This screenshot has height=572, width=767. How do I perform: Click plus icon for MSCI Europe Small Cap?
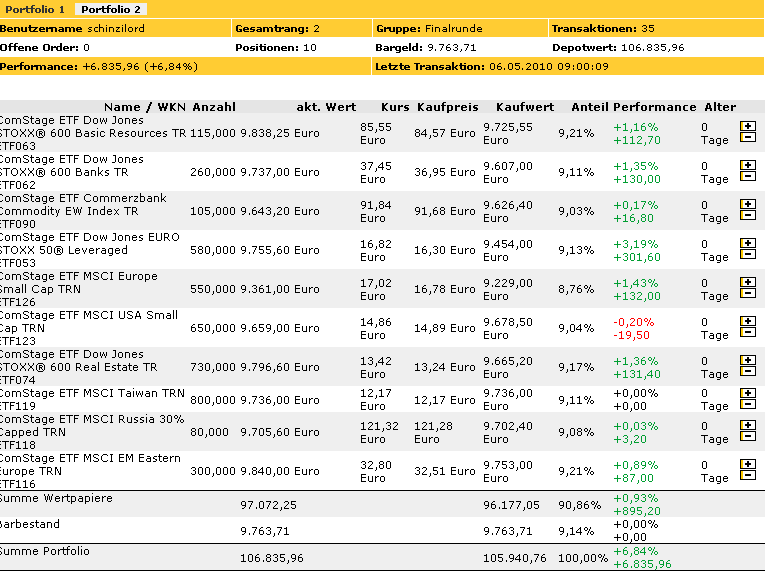pyautogui.click(x=746, y=283)
